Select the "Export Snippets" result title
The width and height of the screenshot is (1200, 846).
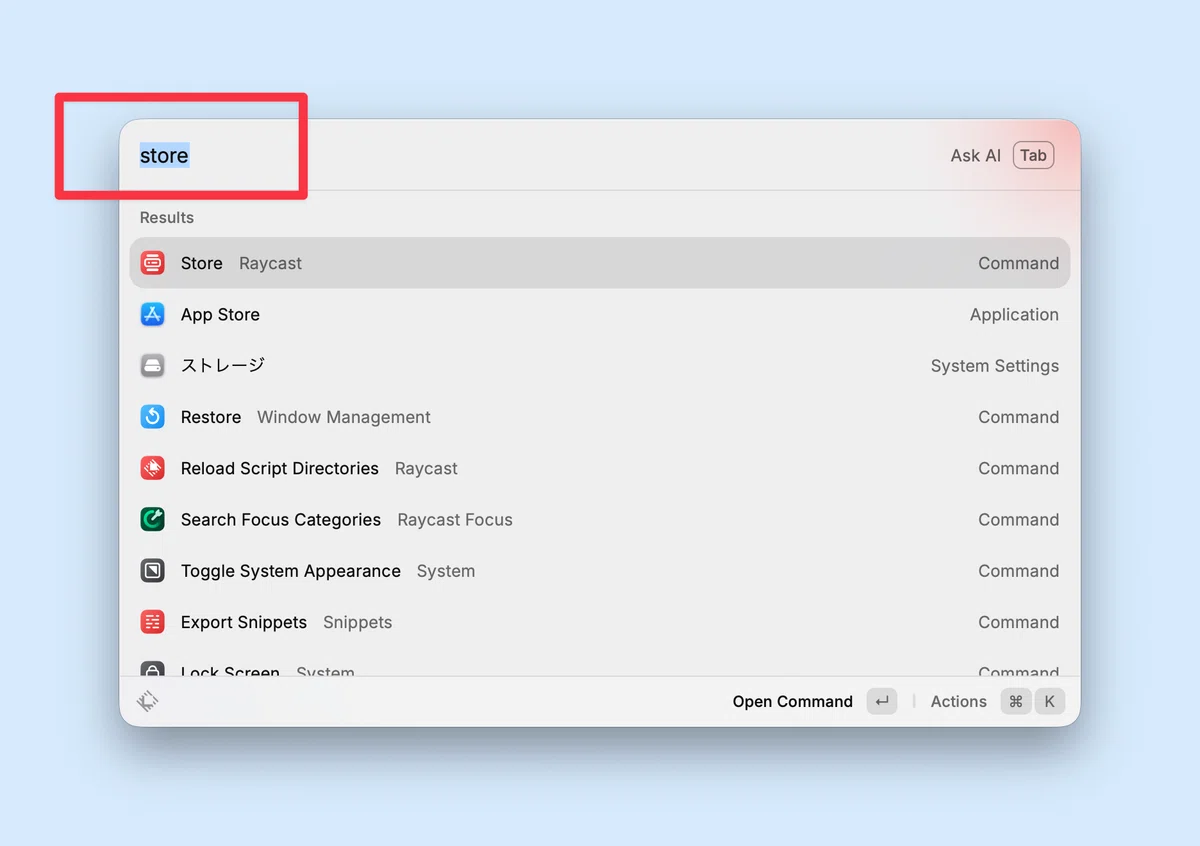click(244, 622)
